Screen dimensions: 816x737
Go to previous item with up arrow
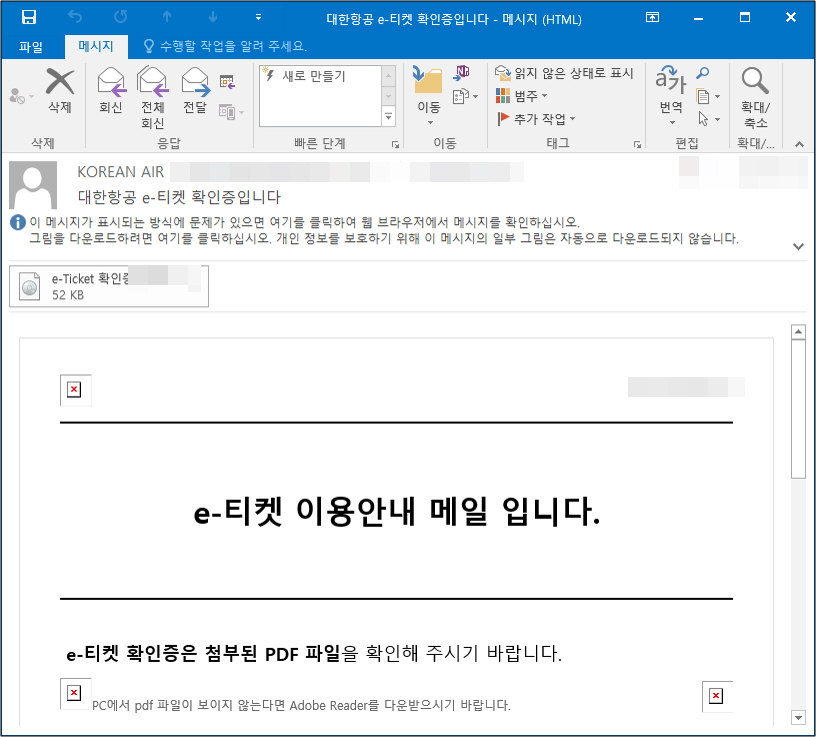pyautogui.click(x=167, y=17)
